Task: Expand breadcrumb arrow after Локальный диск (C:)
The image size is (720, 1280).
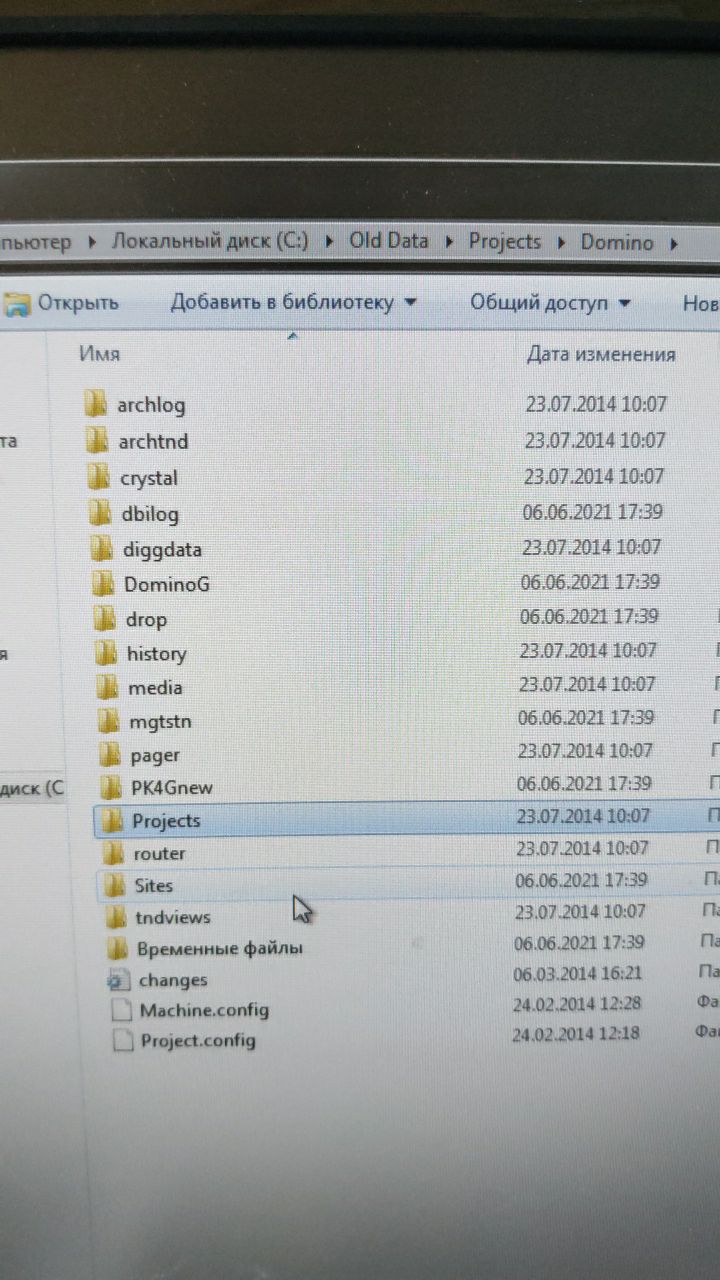Action: [x=328, y=241]
